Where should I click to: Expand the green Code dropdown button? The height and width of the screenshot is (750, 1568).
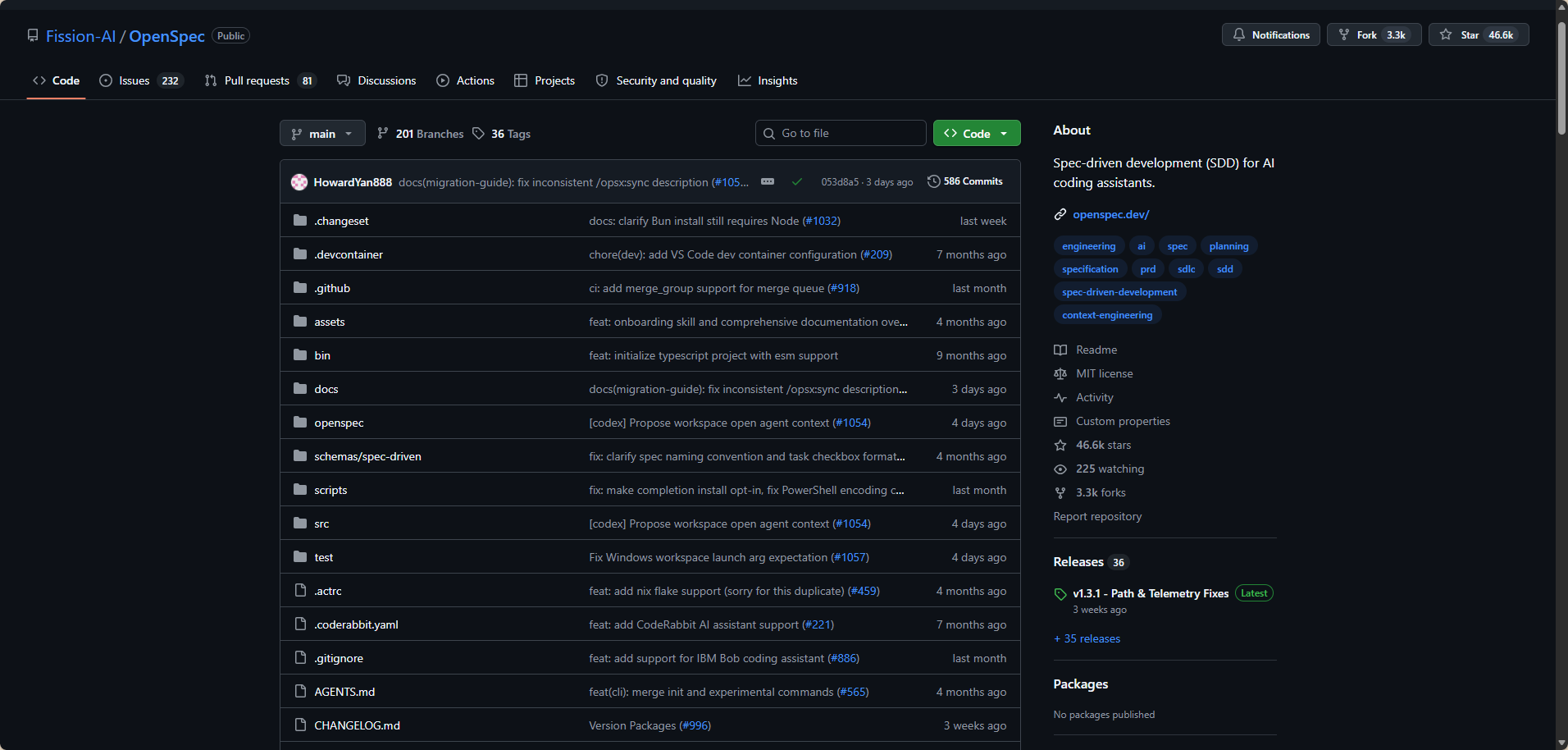tap(977, 134)
